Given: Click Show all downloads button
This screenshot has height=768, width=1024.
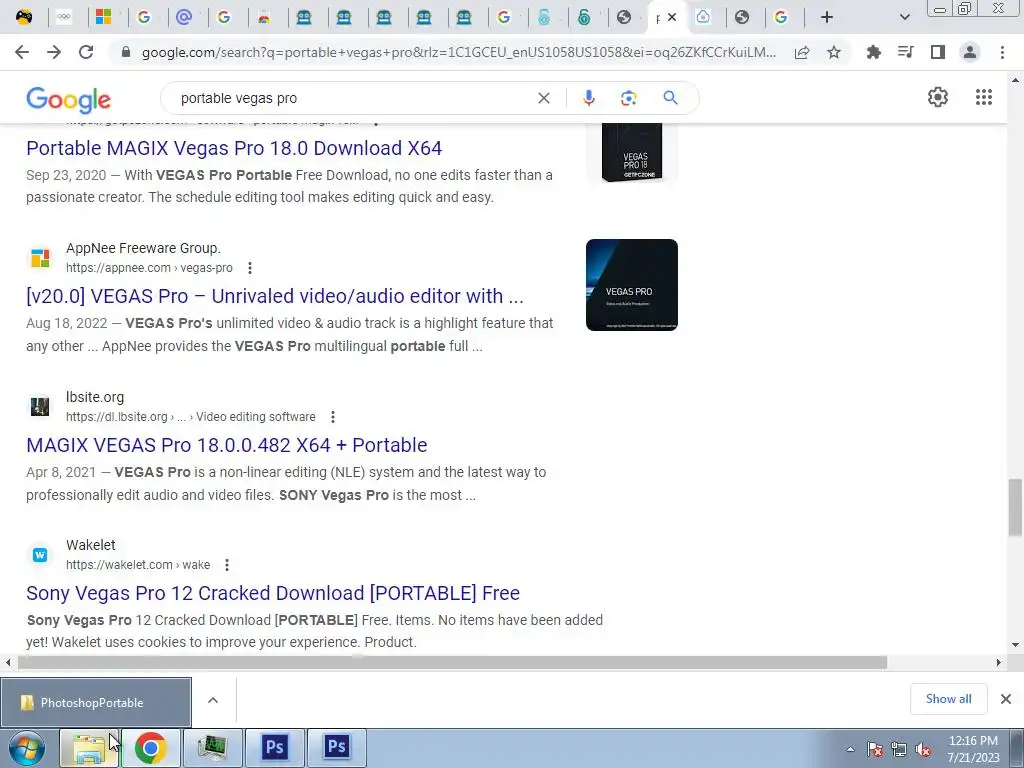Looking at the screenshot, I should pos(948,699).
